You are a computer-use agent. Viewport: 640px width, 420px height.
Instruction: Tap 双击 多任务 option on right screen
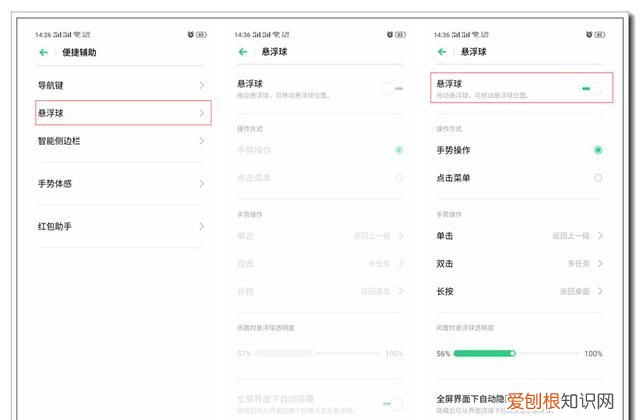point(519,264)
